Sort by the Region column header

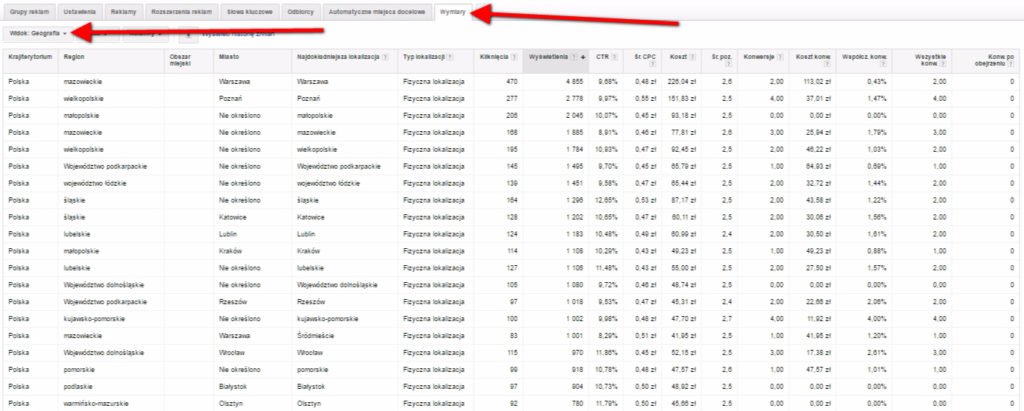pyautogui.click(x=73, y=57)
